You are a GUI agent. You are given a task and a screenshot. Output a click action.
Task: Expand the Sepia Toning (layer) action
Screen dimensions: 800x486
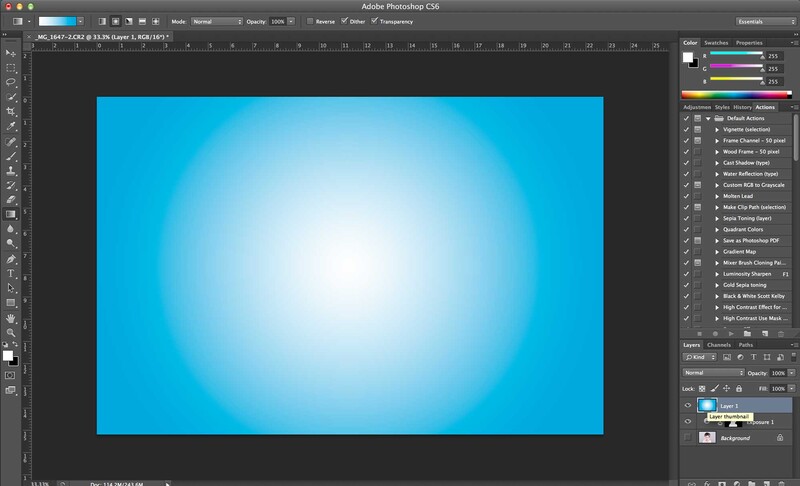point(717,219)
